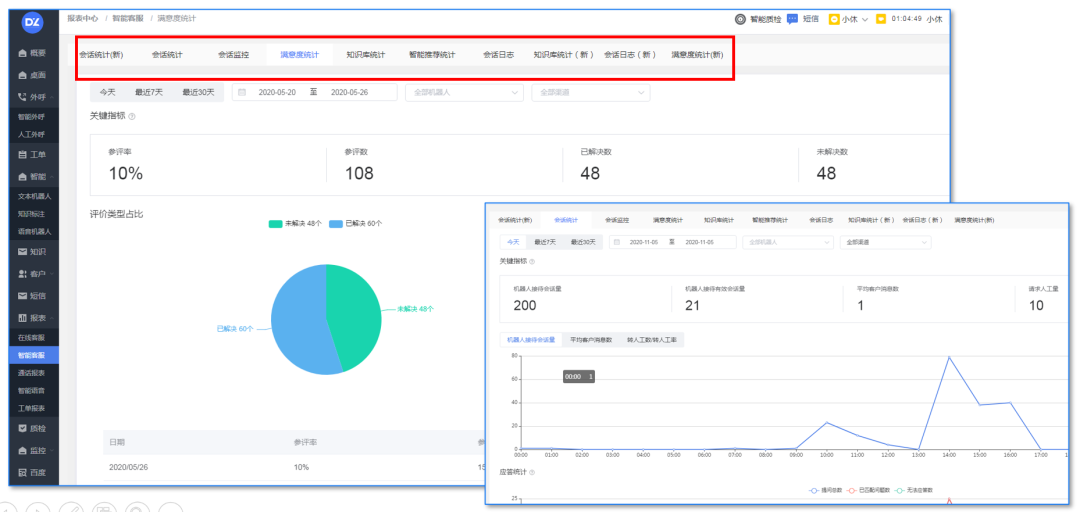Open 桌面 desktop in the sidebar
Screen dimensions: 1080x512
coord(31,75)
